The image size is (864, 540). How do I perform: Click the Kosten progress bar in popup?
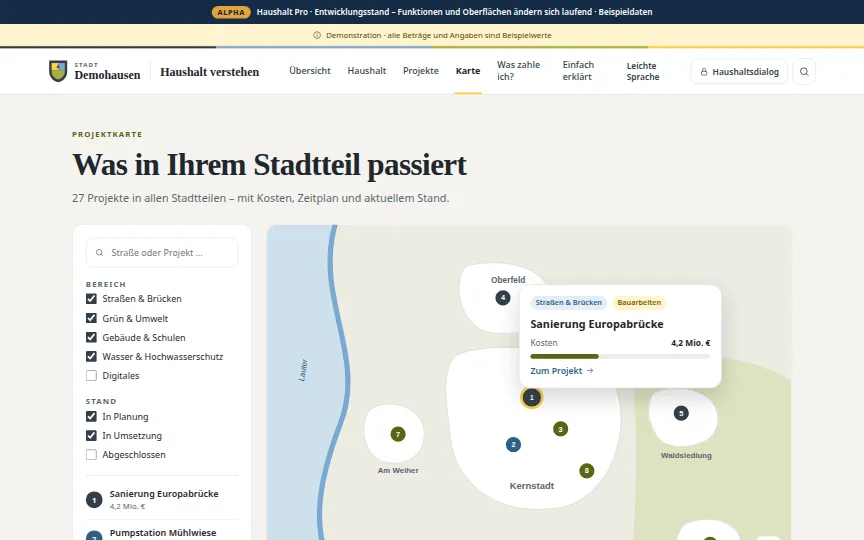click(620, 357)
